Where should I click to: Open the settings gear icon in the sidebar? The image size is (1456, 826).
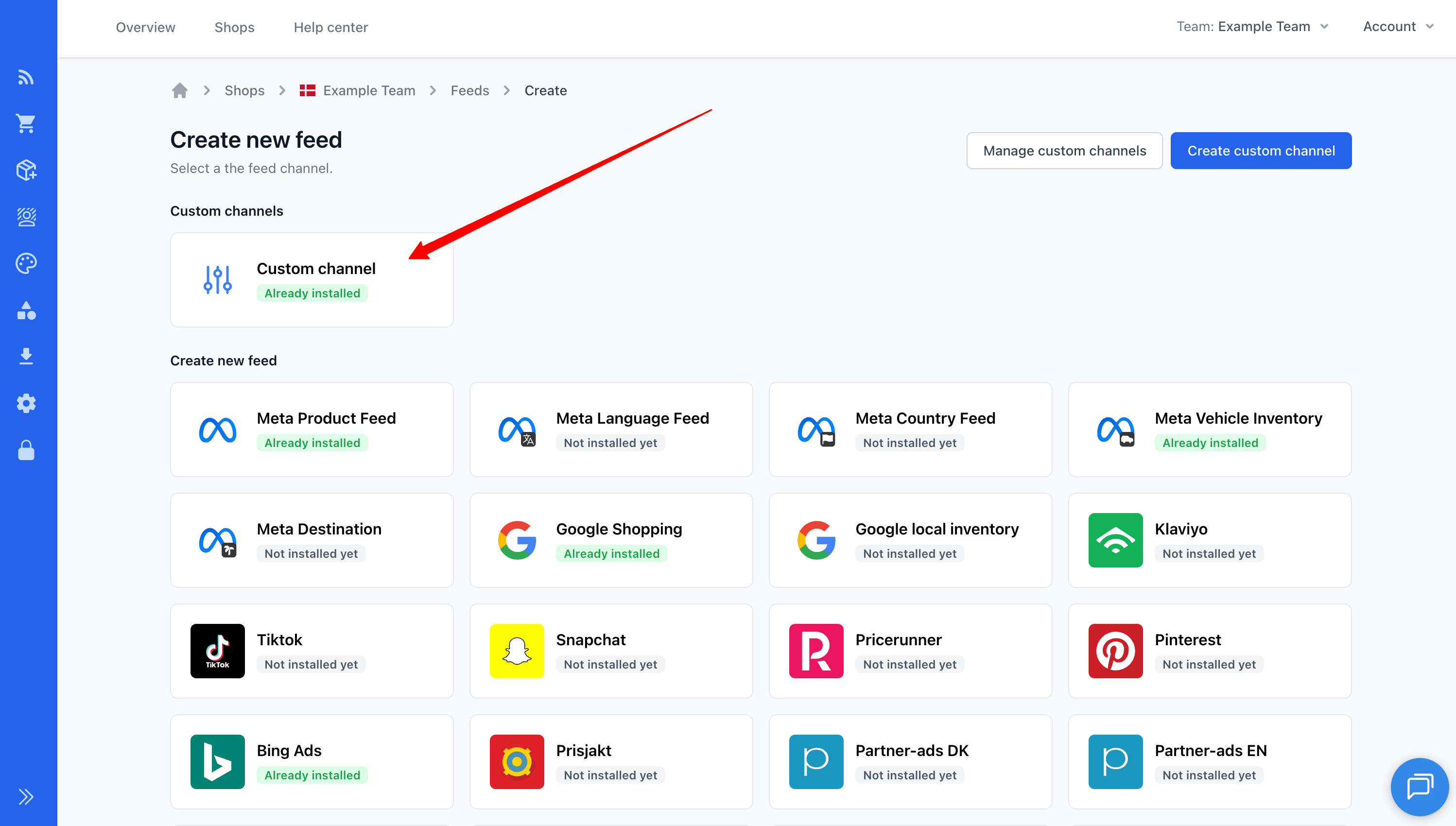point(26,403)
